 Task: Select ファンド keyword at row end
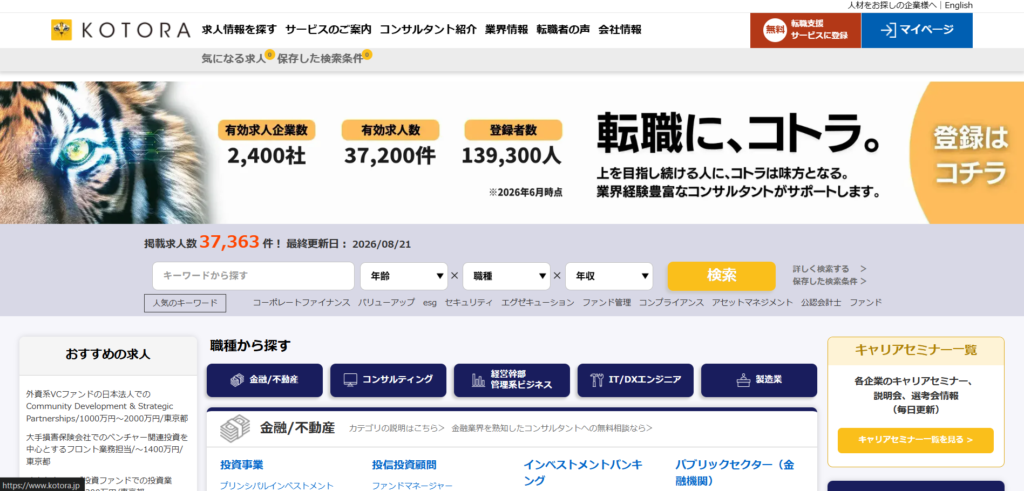pos(865,302)
